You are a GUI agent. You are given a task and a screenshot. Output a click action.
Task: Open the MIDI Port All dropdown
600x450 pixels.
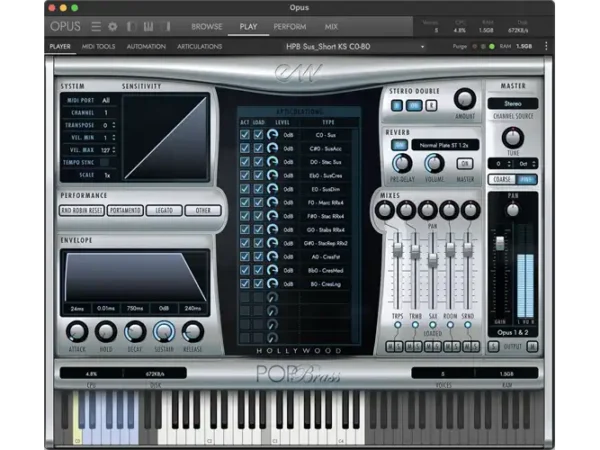tap(106, 100)
